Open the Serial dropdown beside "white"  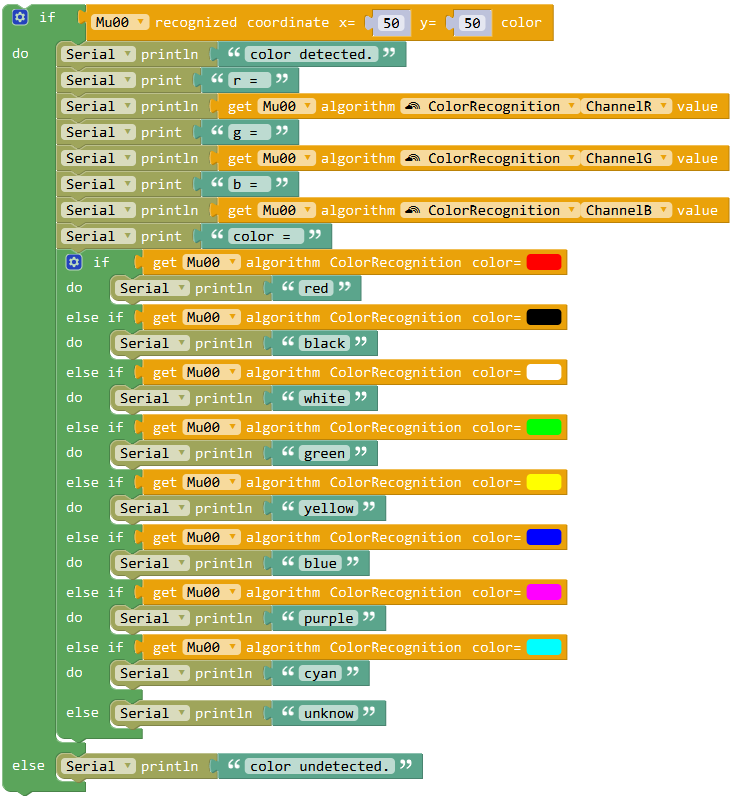point(152,398)
